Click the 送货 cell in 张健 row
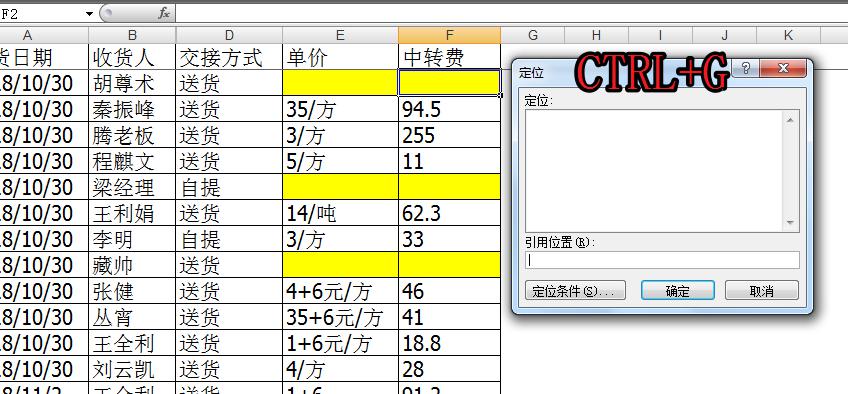This screenshot has height=394, width=848. [x=229, y=291]
